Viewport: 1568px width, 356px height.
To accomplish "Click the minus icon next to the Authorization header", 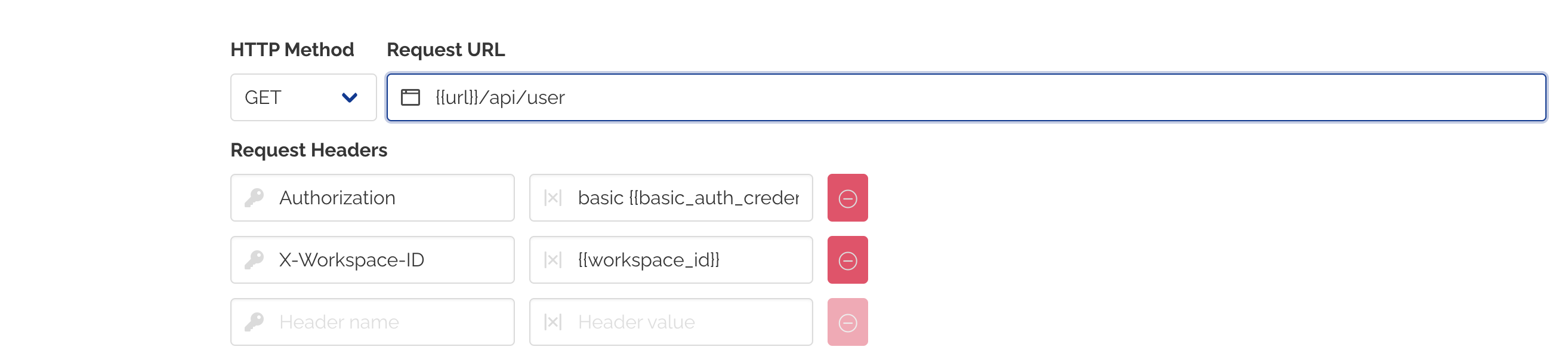I will point(847,197).
